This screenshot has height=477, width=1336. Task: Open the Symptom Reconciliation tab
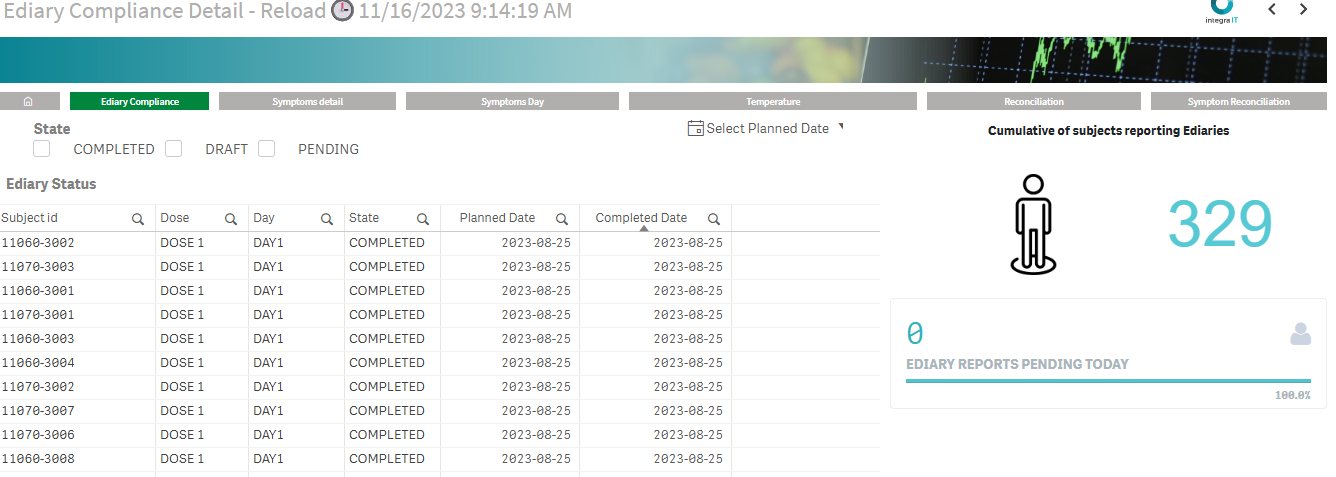(1239, 101)
